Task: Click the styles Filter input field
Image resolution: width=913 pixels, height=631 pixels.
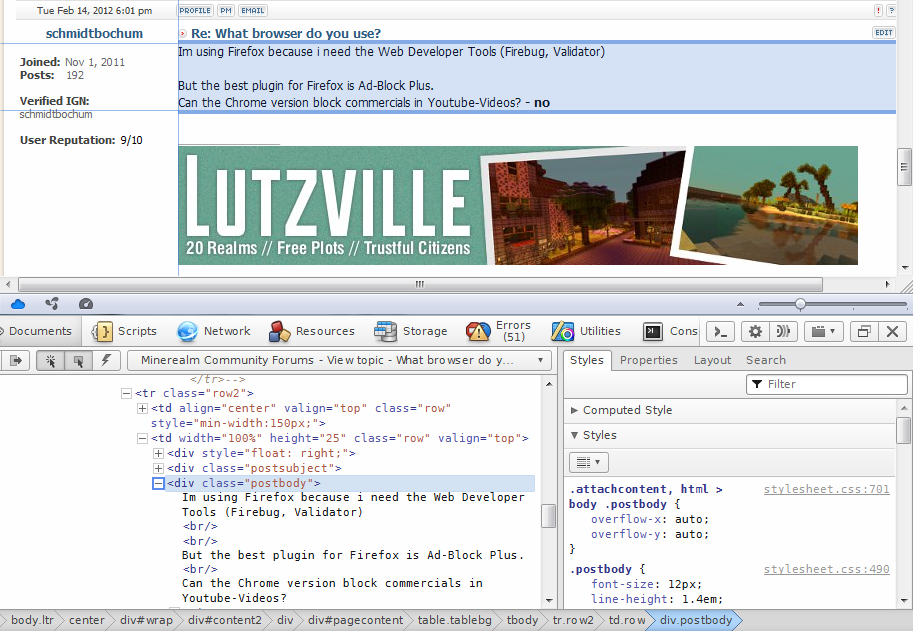Action: pos(827,384)
